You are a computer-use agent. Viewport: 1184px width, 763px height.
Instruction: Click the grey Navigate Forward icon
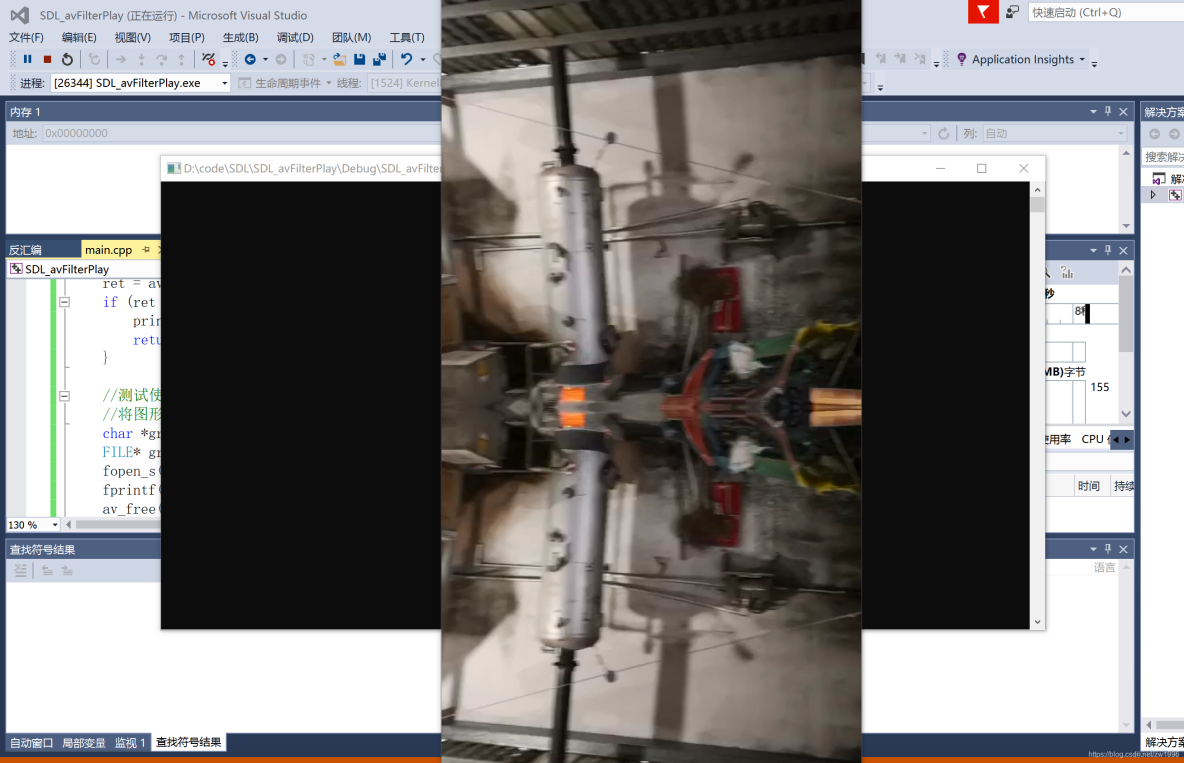click(x=281, y=59)
